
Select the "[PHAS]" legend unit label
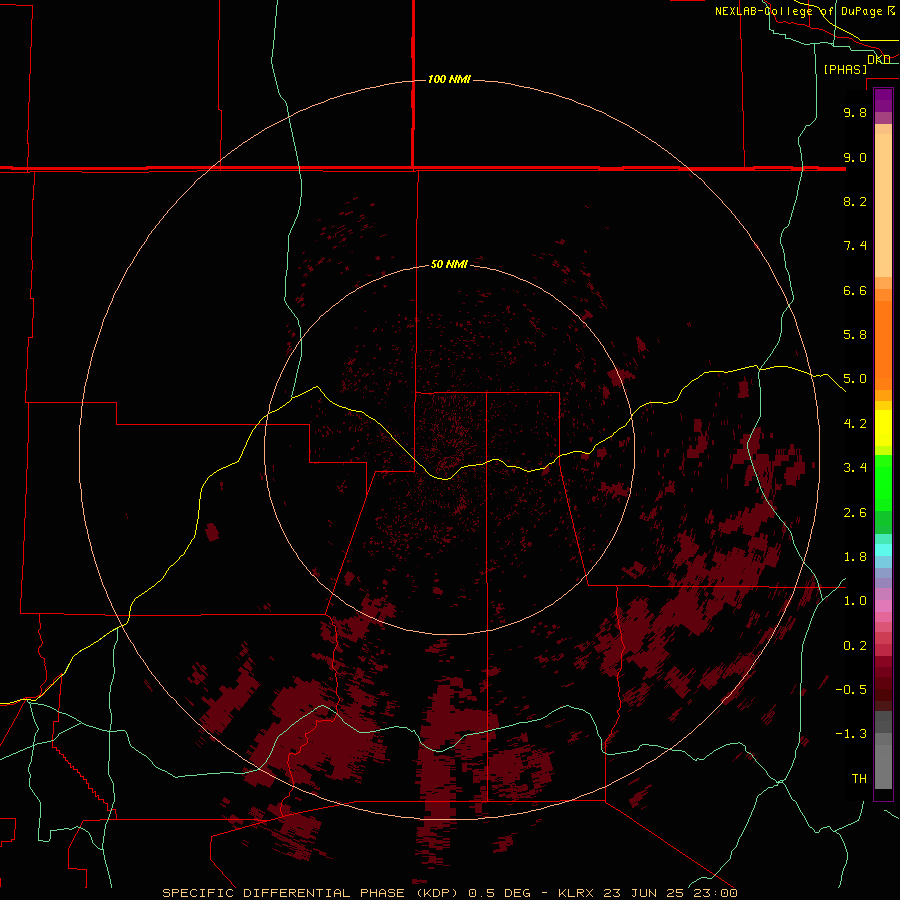tap(845, 70)
